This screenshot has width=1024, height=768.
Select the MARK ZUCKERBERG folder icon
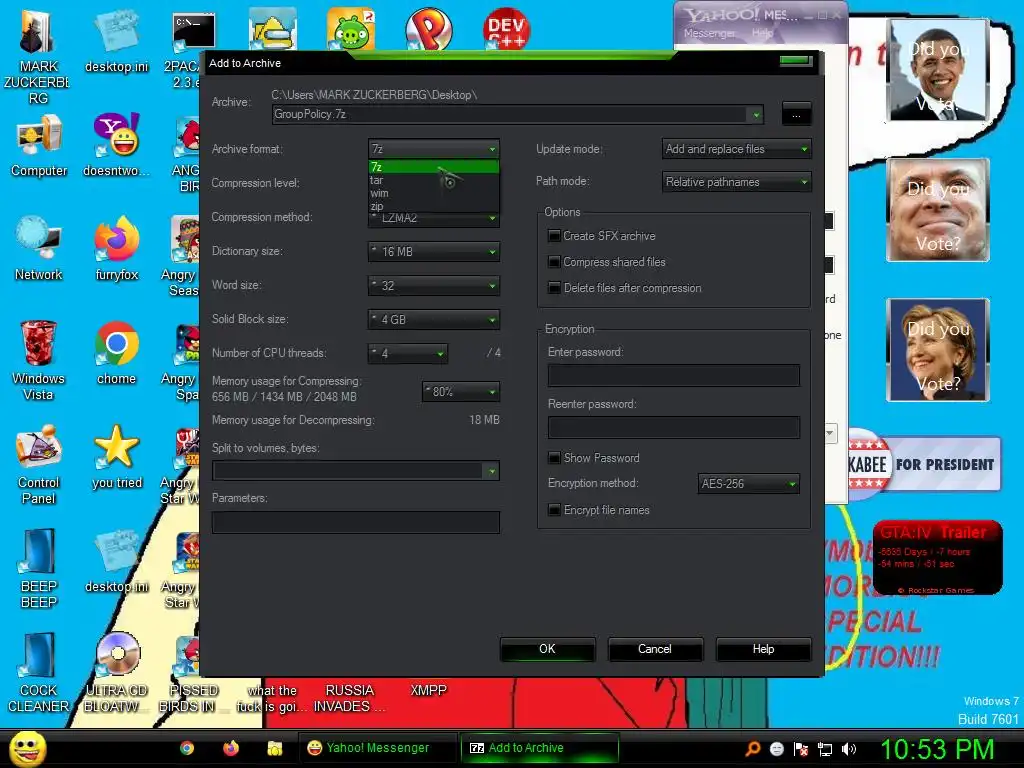click(39, 56)
